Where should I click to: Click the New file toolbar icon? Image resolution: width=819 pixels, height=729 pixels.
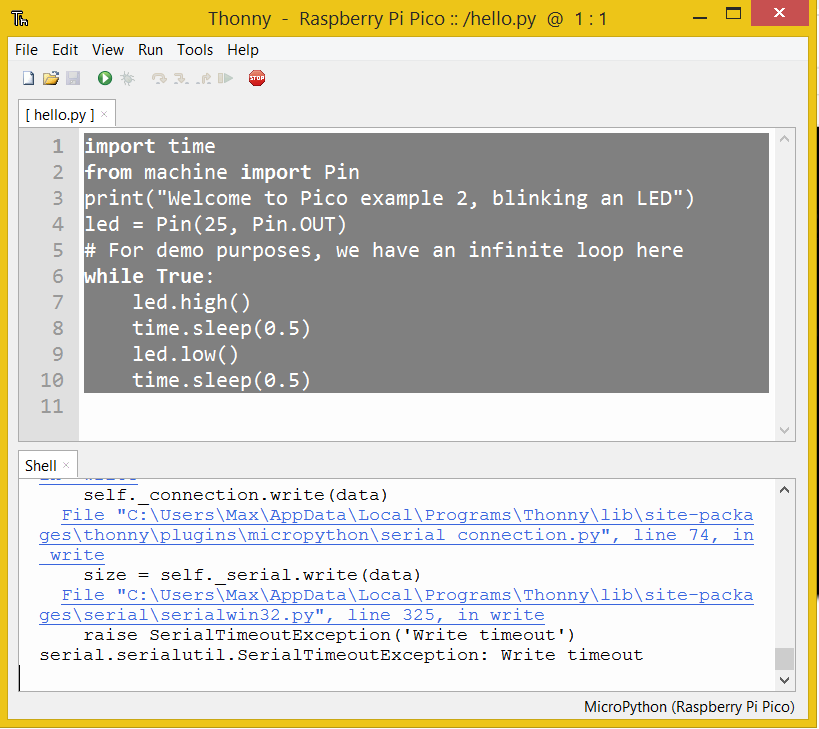pos(28,78)
